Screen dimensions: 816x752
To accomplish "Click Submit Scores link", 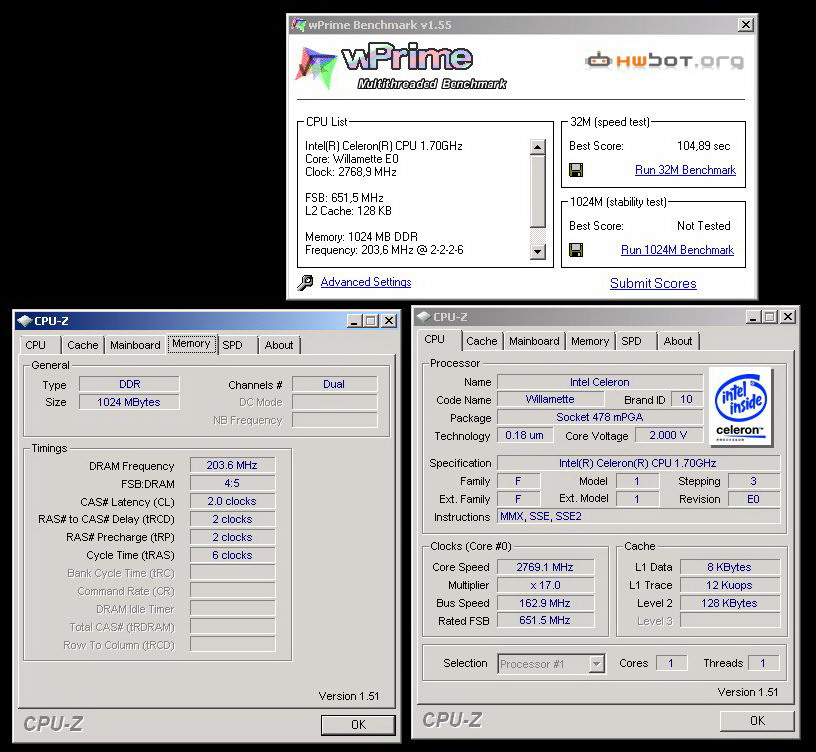I will (653, 283).
